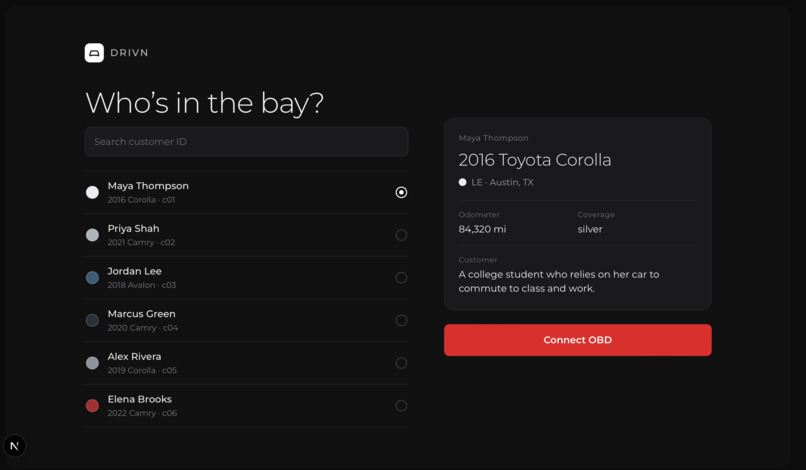Viewport: 806px width, 470px height.
Task: Click Jordan Lee's blue color dot
Action: point(93,278)
